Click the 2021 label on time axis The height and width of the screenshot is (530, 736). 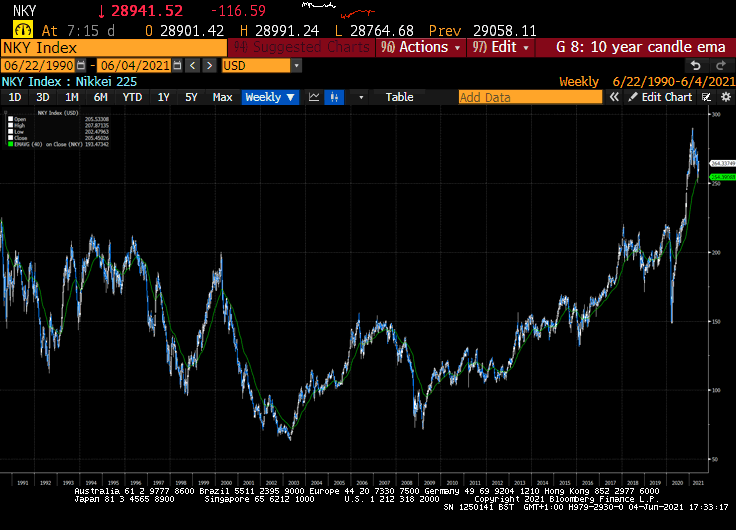click(x=698, y=483)
